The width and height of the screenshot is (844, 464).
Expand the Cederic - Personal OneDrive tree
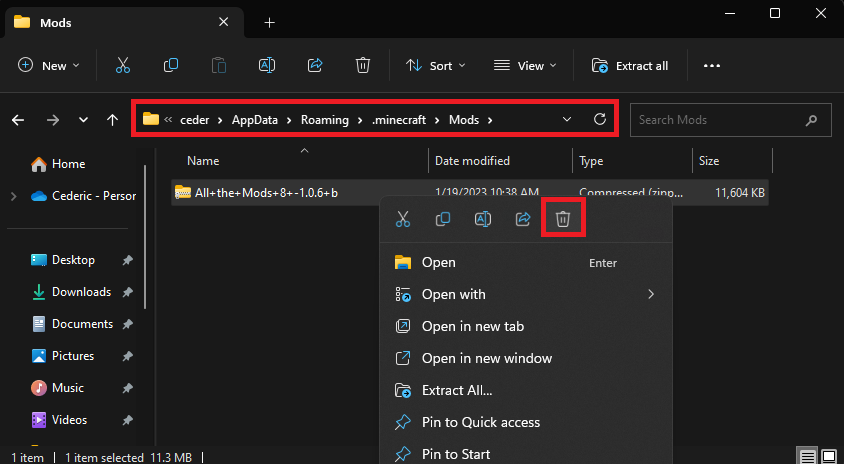[x=13, y=196]
